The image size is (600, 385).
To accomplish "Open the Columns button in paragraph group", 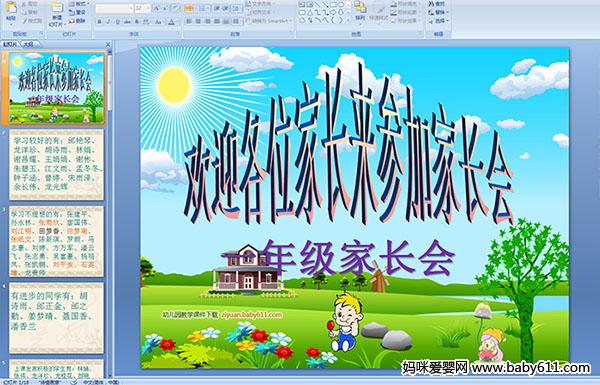I will (x=236, y=21).
